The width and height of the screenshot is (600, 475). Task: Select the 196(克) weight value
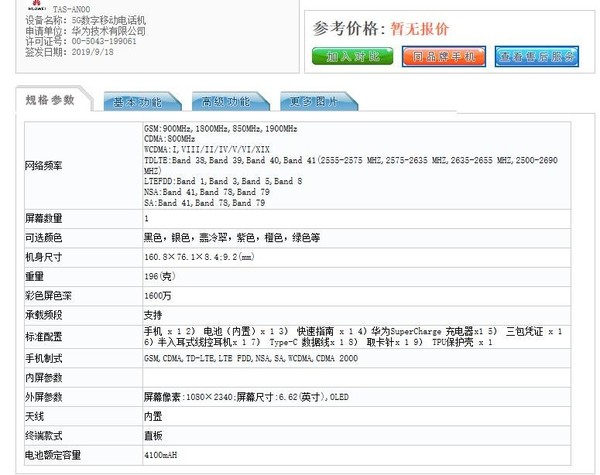[x=160, y=276]
